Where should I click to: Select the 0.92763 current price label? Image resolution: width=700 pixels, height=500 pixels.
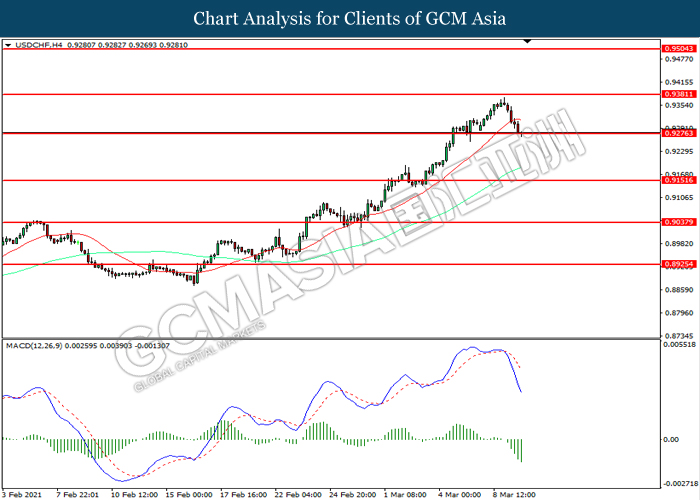(679, 133)
